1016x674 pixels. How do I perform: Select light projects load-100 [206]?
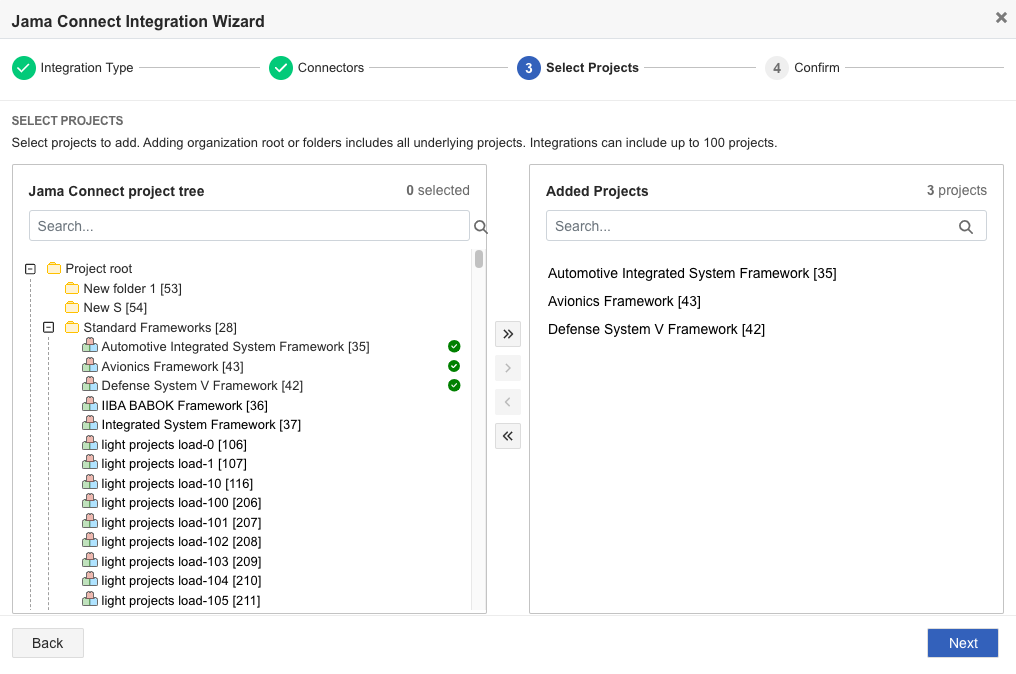[181, 503]
